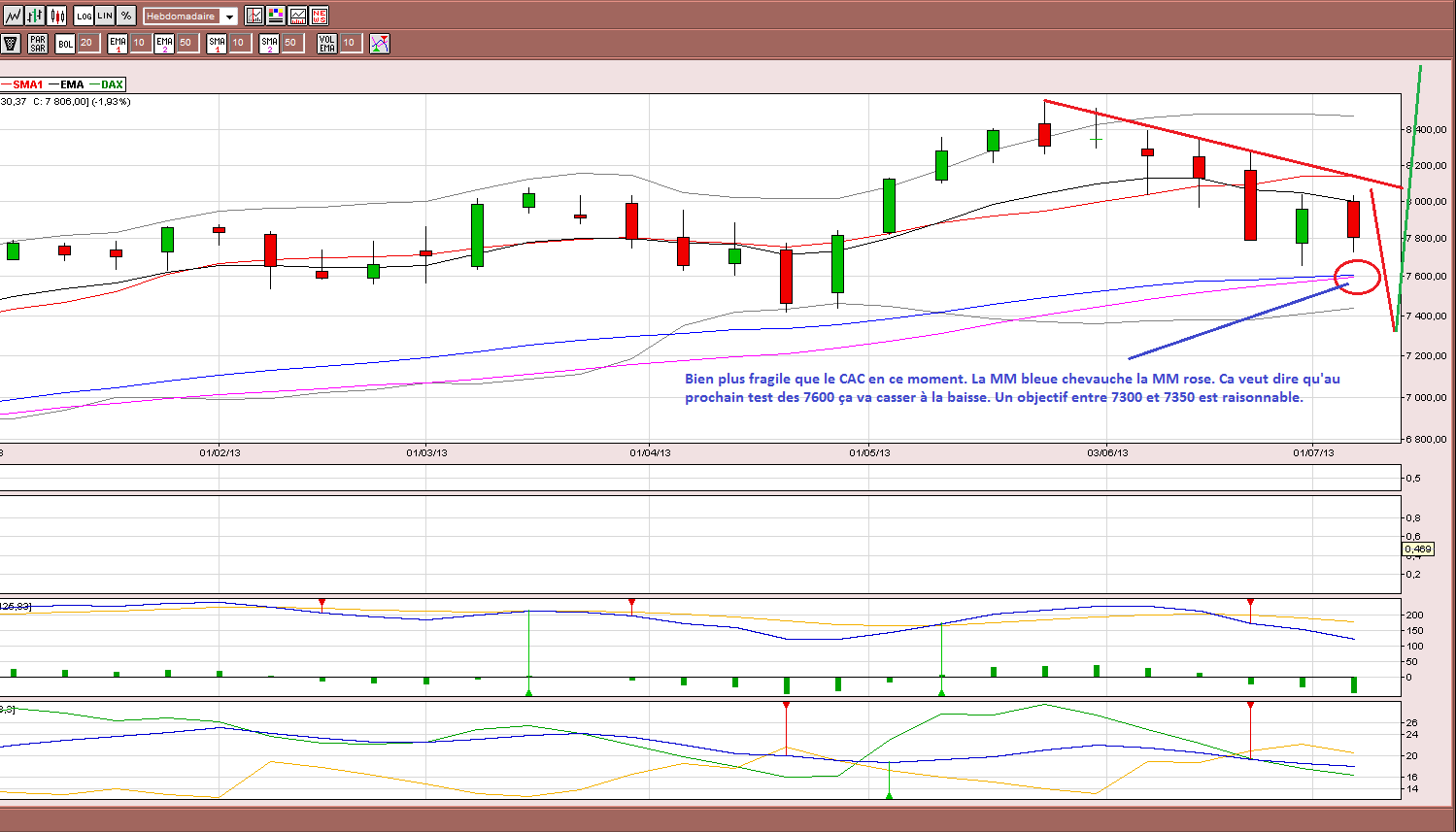Toggle the LOG scale button
Viewport: 1456px width, 832px height.
85,16
